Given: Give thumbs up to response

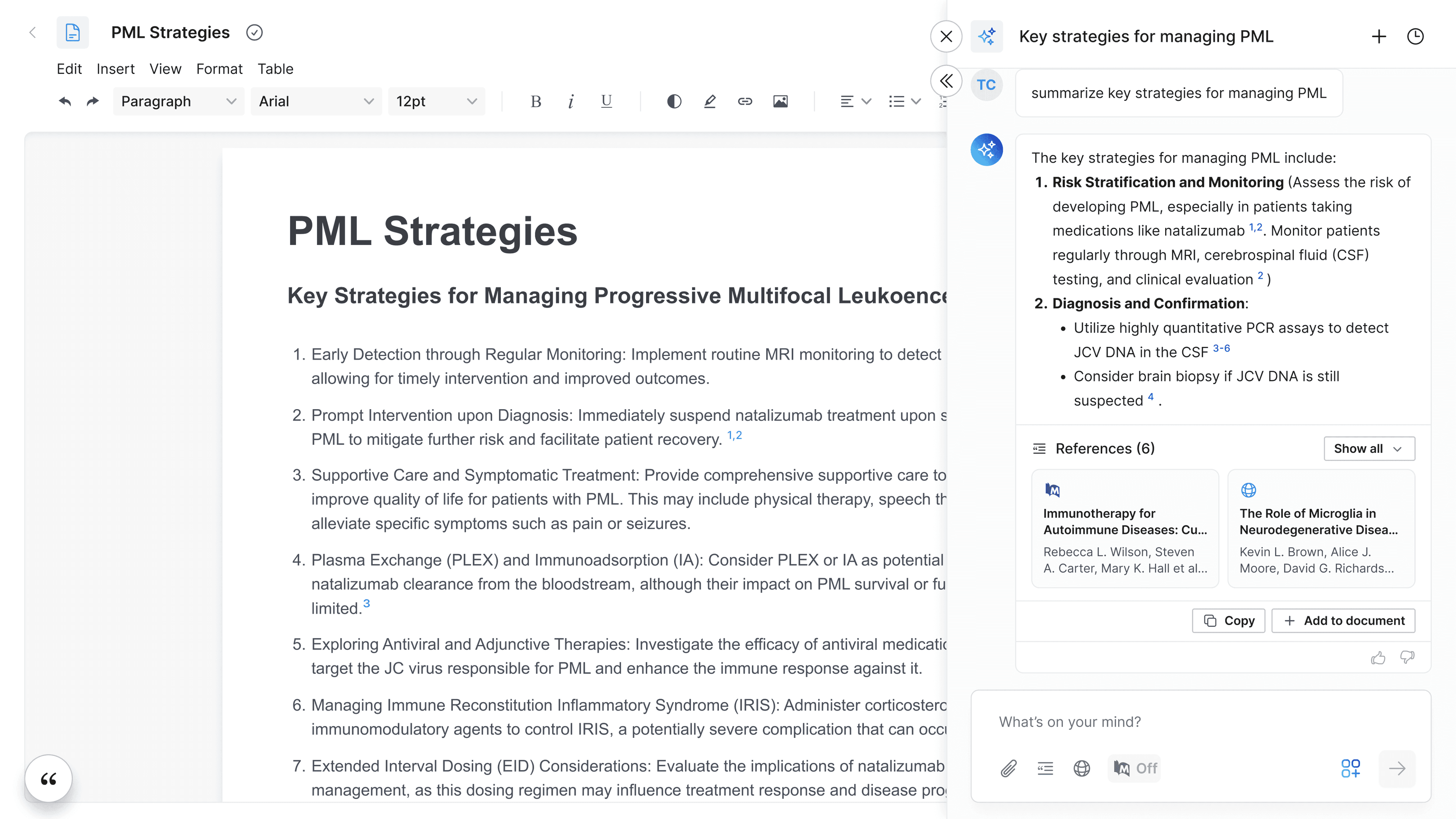Looking at the screenshot, I should pyautogui.click(x=1378, y=657).
